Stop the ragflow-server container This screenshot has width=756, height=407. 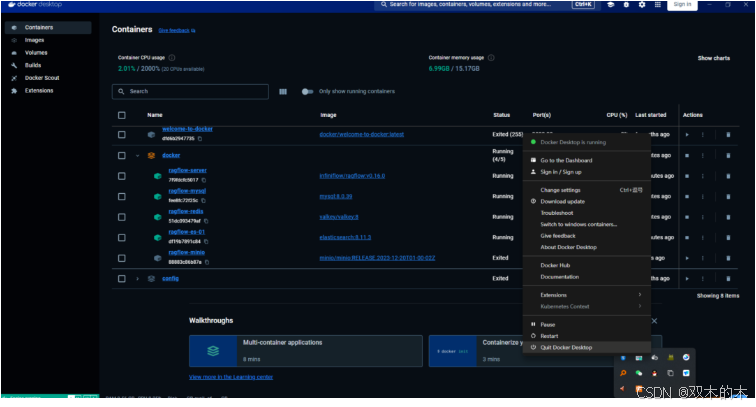coord(687,176)
